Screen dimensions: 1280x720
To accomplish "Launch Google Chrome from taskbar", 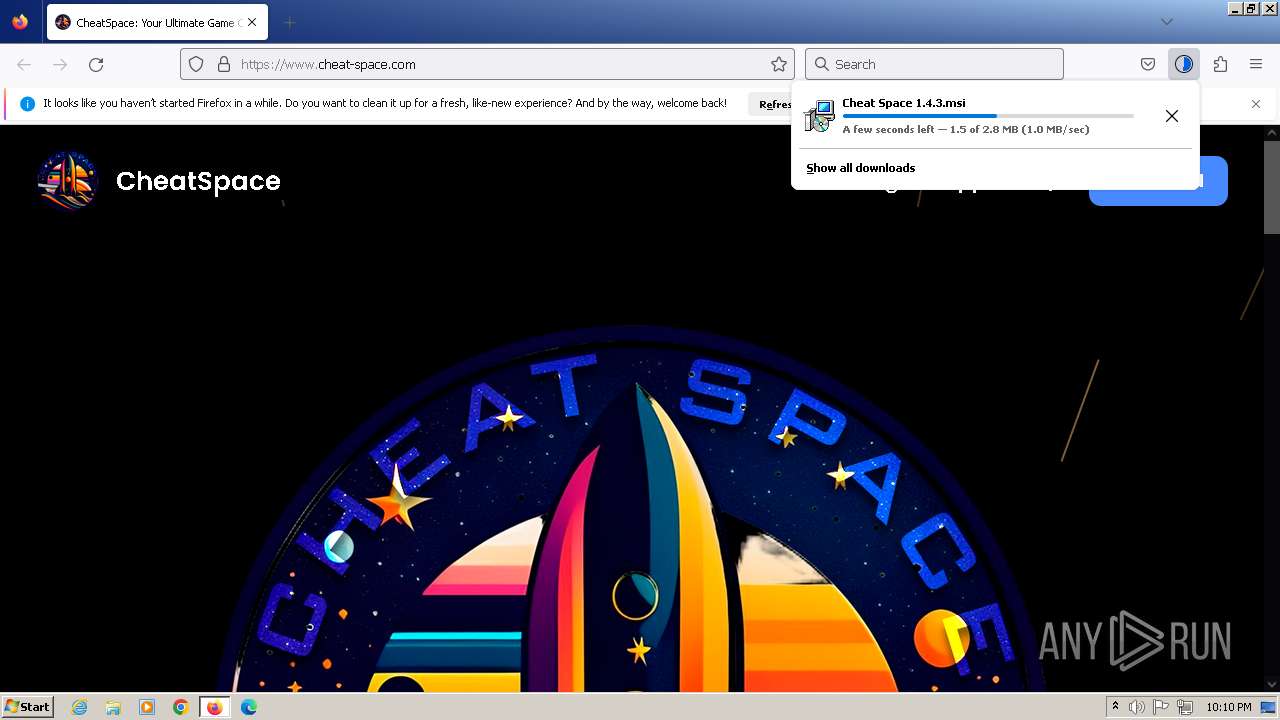I will click(x=181, y=707).
